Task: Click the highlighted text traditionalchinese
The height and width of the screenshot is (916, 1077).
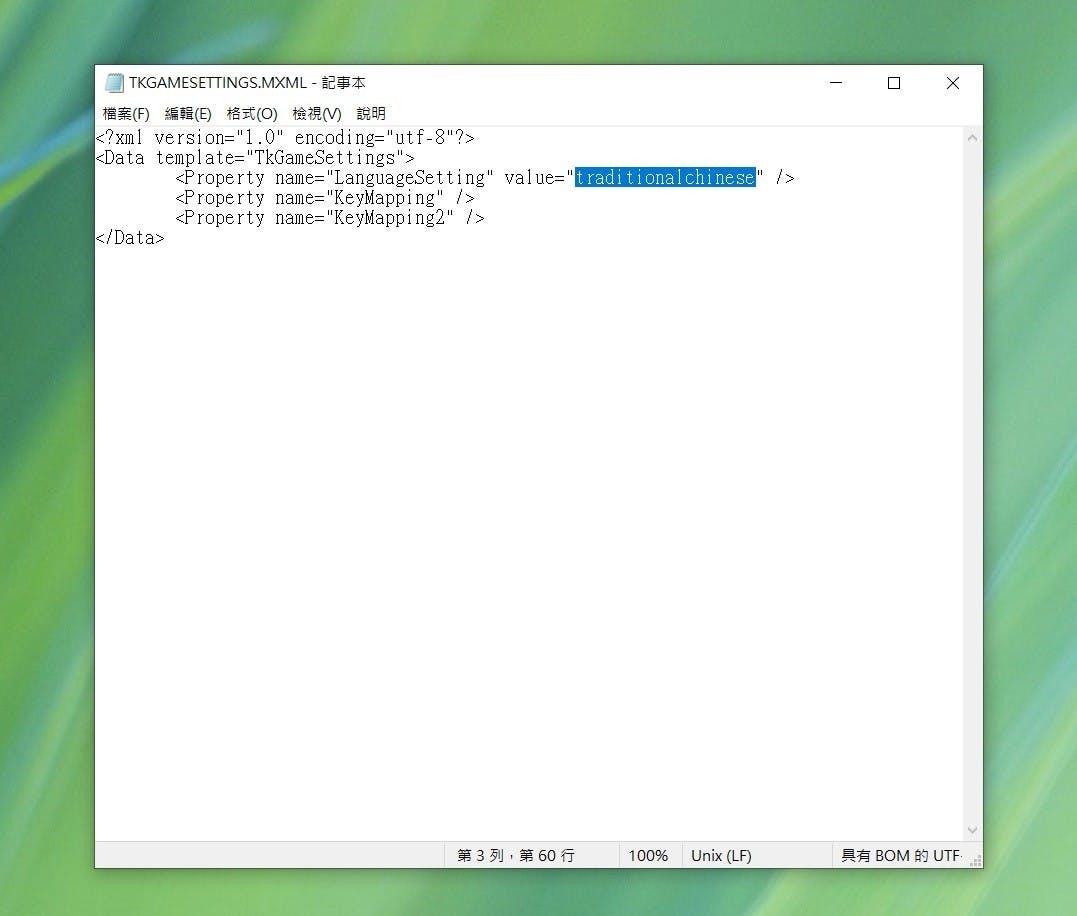Action: [665, 177]
